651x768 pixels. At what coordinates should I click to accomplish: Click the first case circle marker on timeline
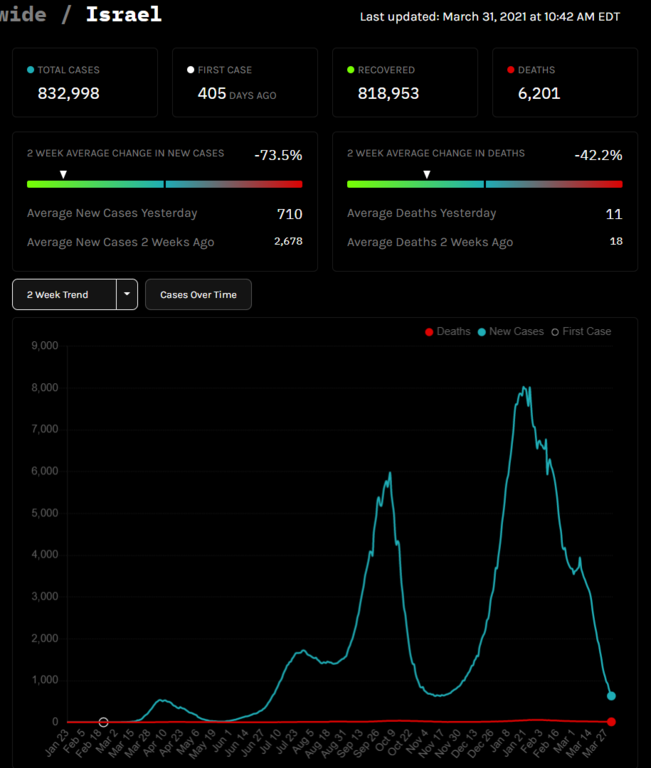tap(103, 721)
